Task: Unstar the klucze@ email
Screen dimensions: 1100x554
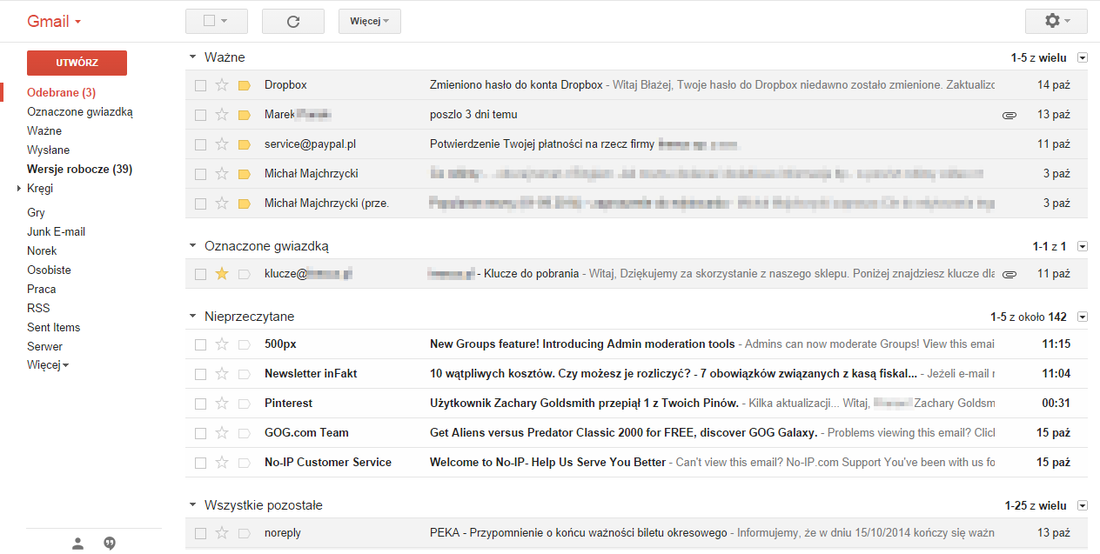Action: (x=222, y=273)
